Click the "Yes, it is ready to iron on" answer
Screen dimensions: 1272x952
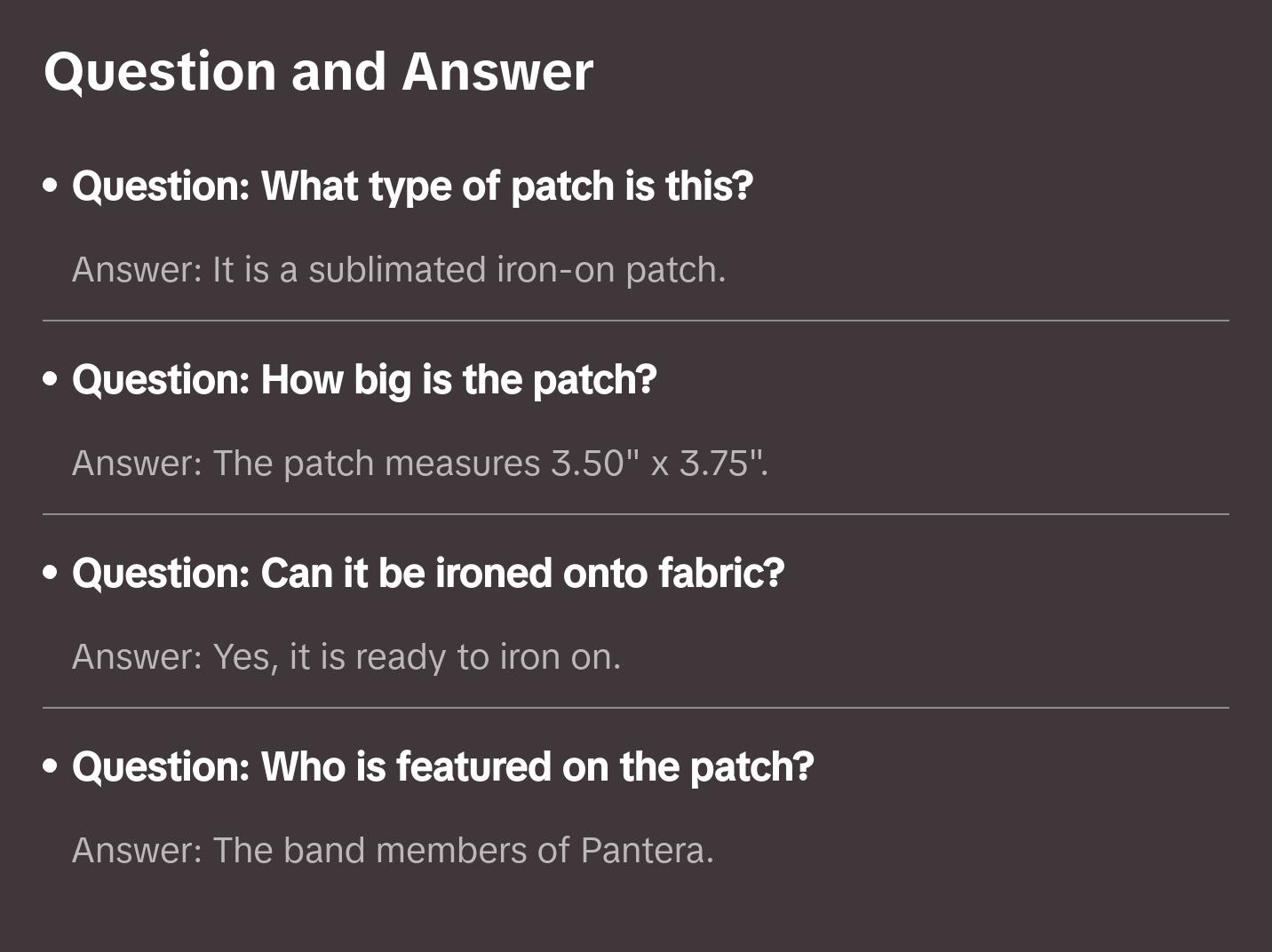(346, 657)
